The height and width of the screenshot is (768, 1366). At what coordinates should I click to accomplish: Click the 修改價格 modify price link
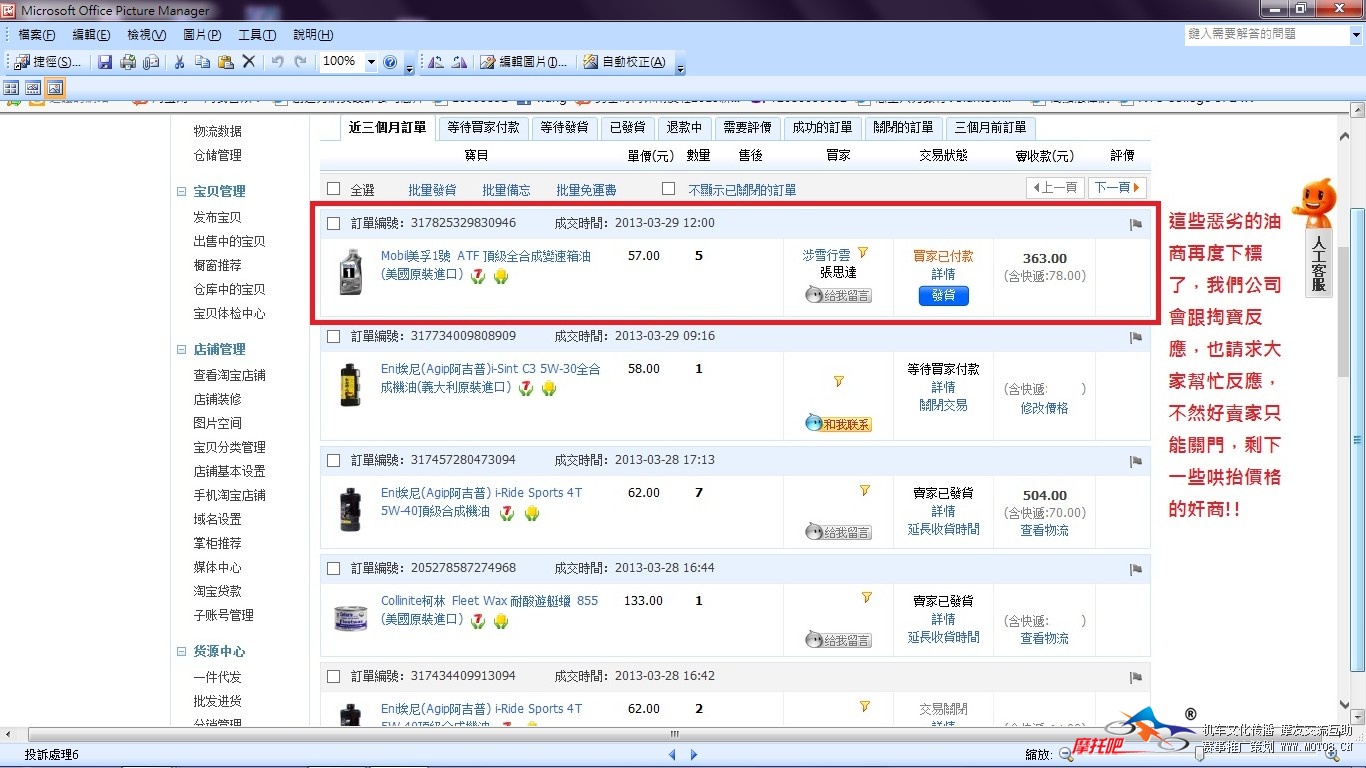[x=1044, y=408]
